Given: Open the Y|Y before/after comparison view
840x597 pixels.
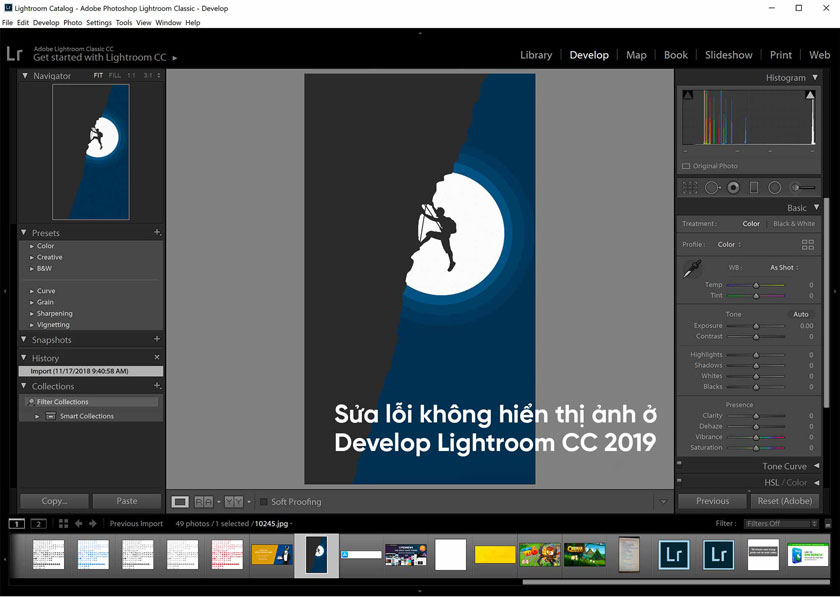Looking at the screenshot, I should [234, 502].
